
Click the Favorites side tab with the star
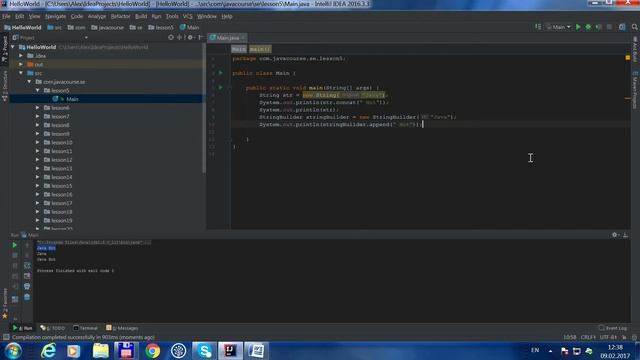pos(4,304)
